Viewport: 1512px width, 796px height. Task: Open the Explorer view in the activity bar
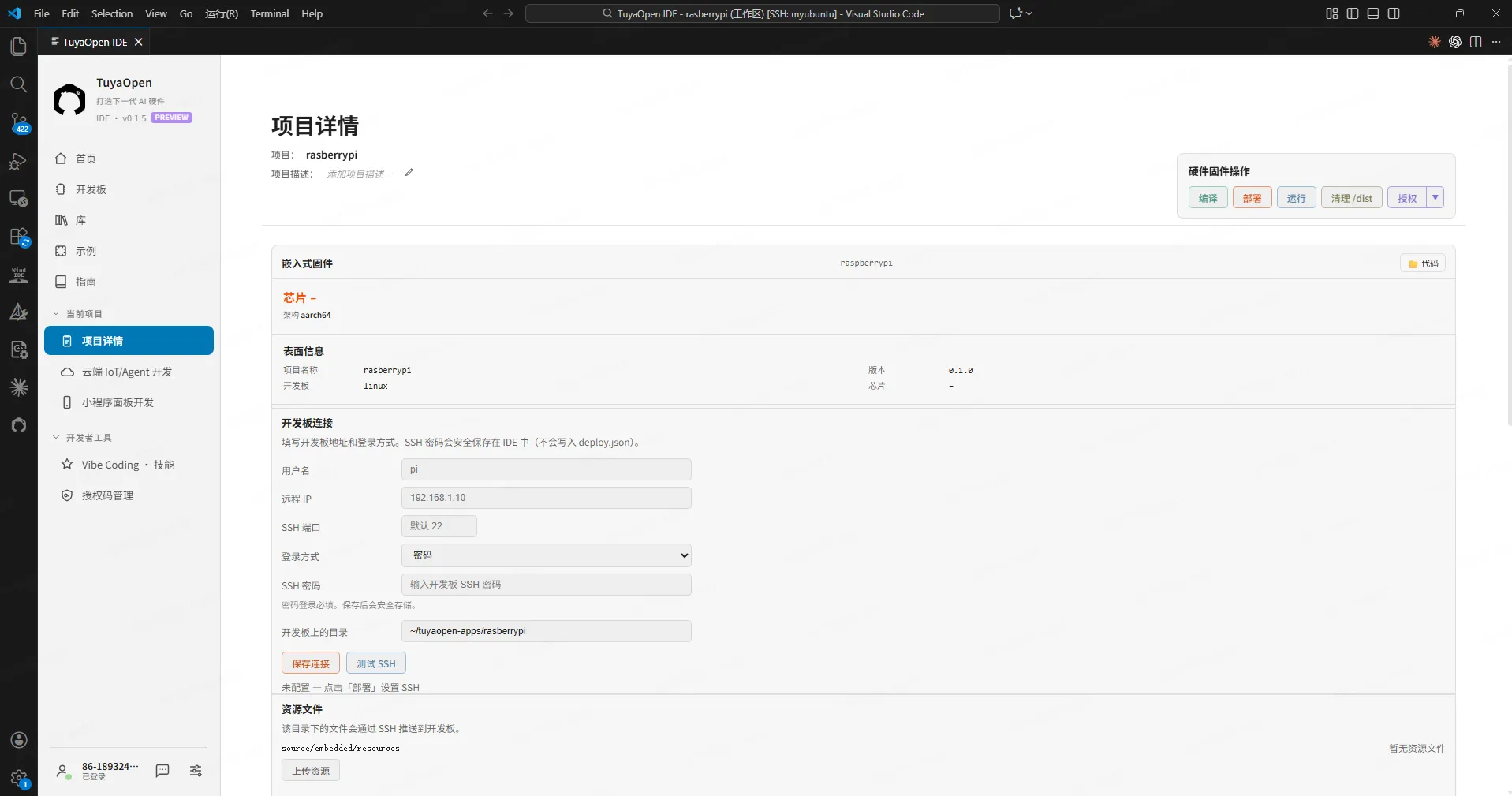coord(18,47)
